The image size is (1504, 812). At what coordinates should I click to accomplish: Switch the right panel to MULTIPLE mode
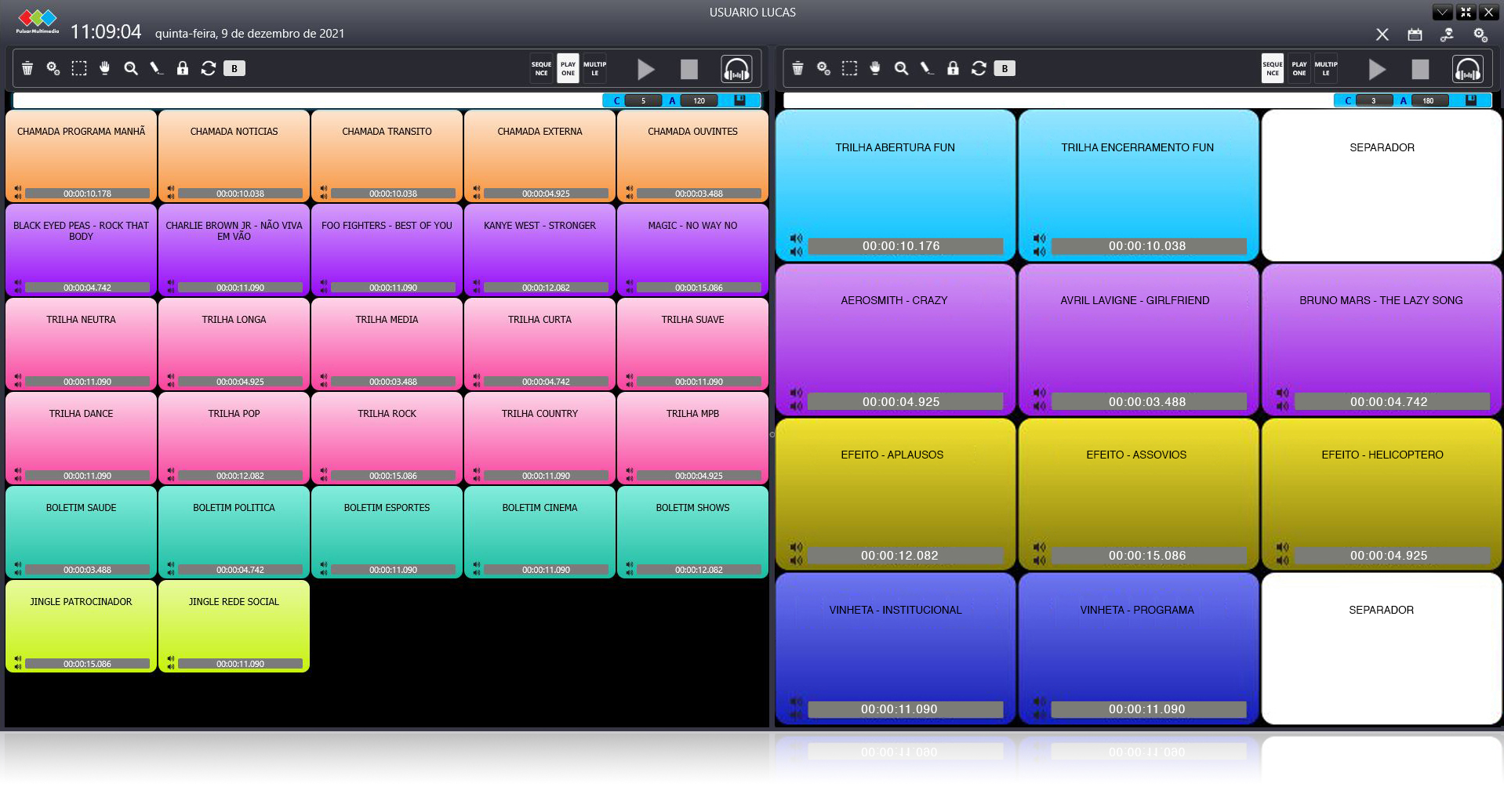click(x=1326, y=69)
